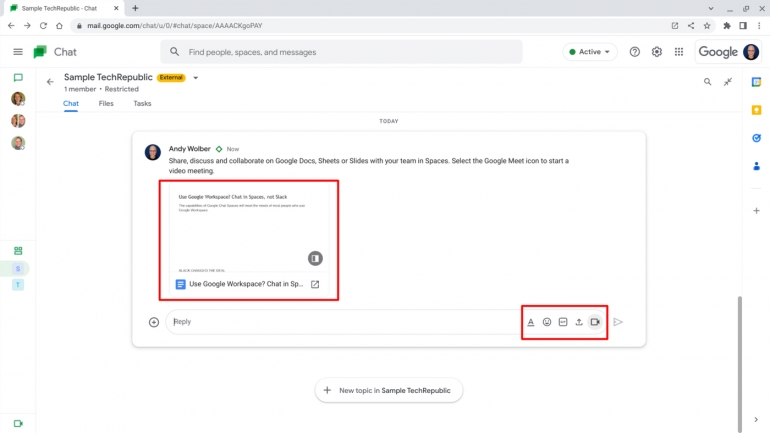770x433 pixels.
Task: Toggle the main menu hamburger icon
Action: coord(18,52)
